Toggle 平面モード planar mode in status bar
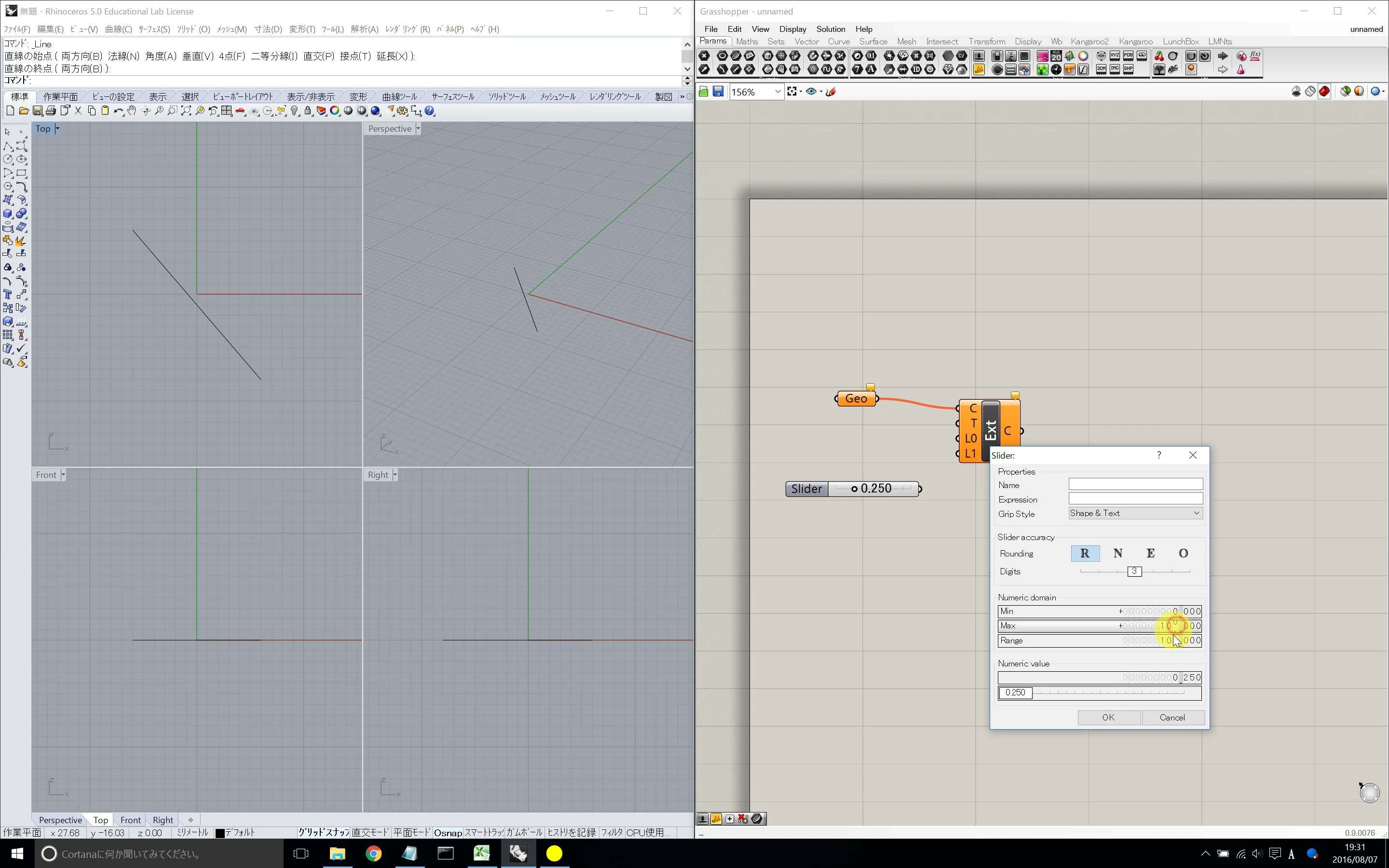1389x868 pixels. (411, 832)
